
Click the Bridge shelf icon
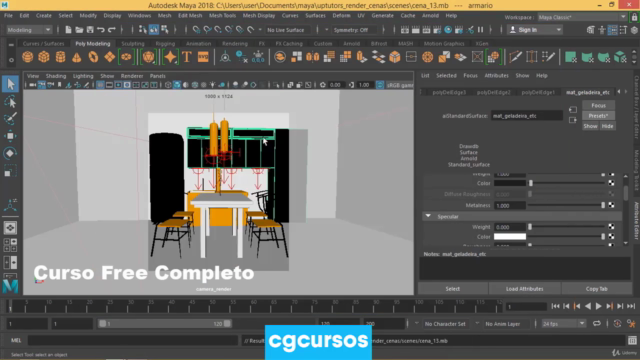pyautogui.click(x=378, y=57)
